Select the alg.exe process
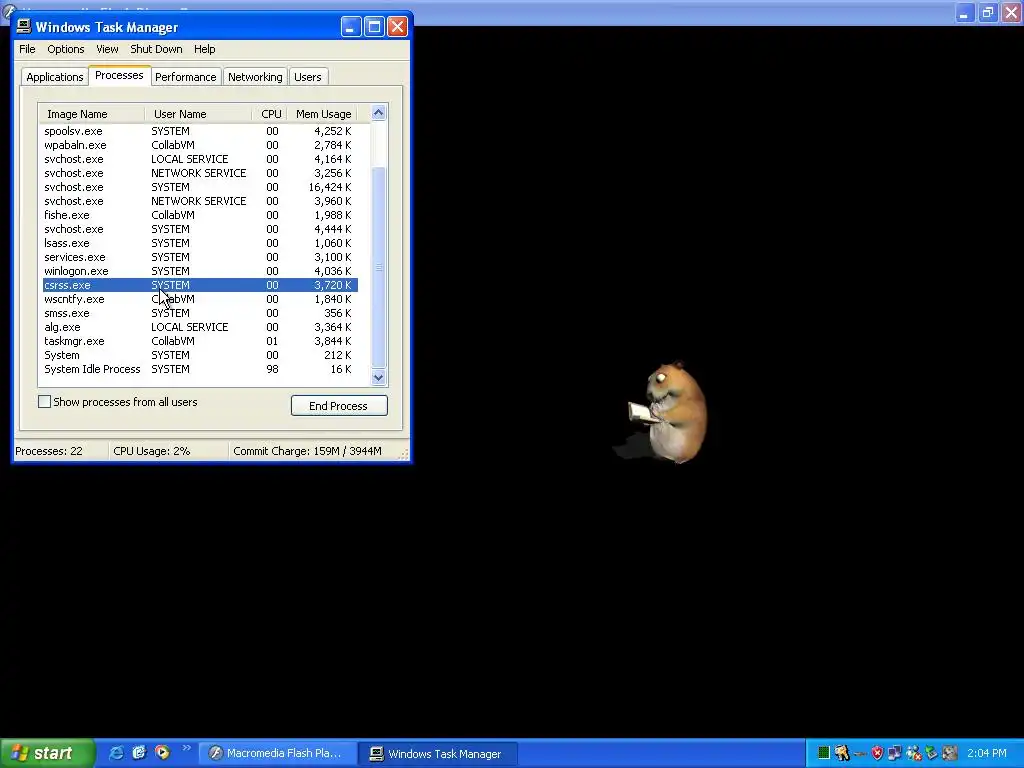1024x768 pixels. [200, 327]
